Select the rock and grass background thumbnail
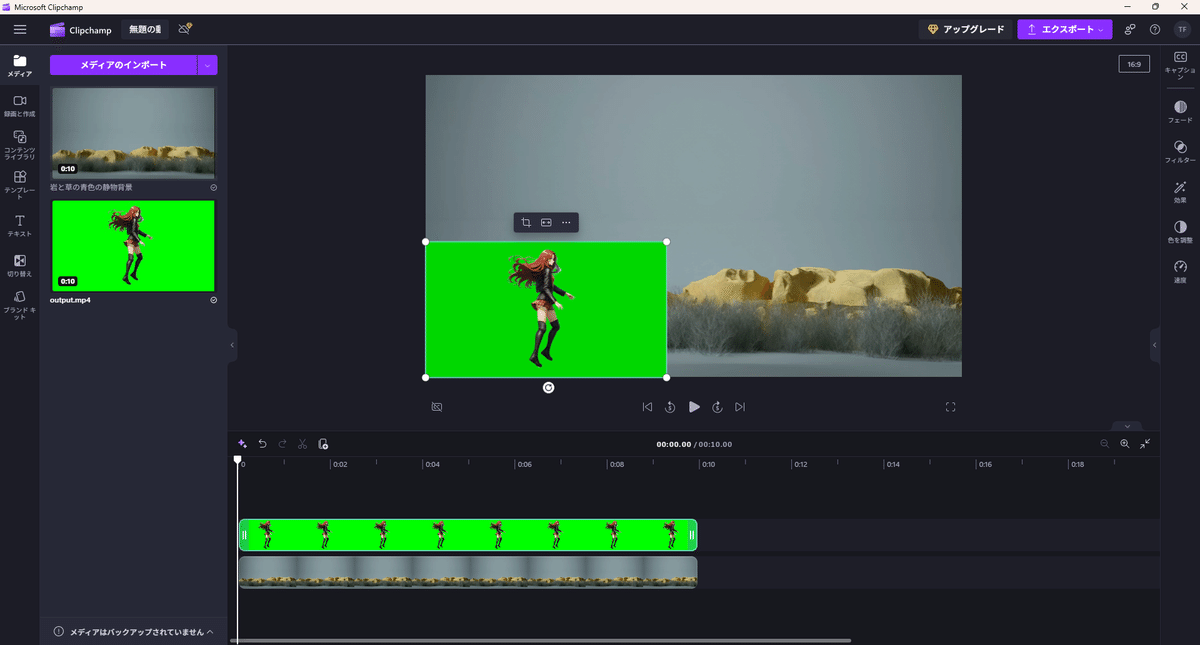Viewport: 1200px width, 645px height. click(133, 132)
